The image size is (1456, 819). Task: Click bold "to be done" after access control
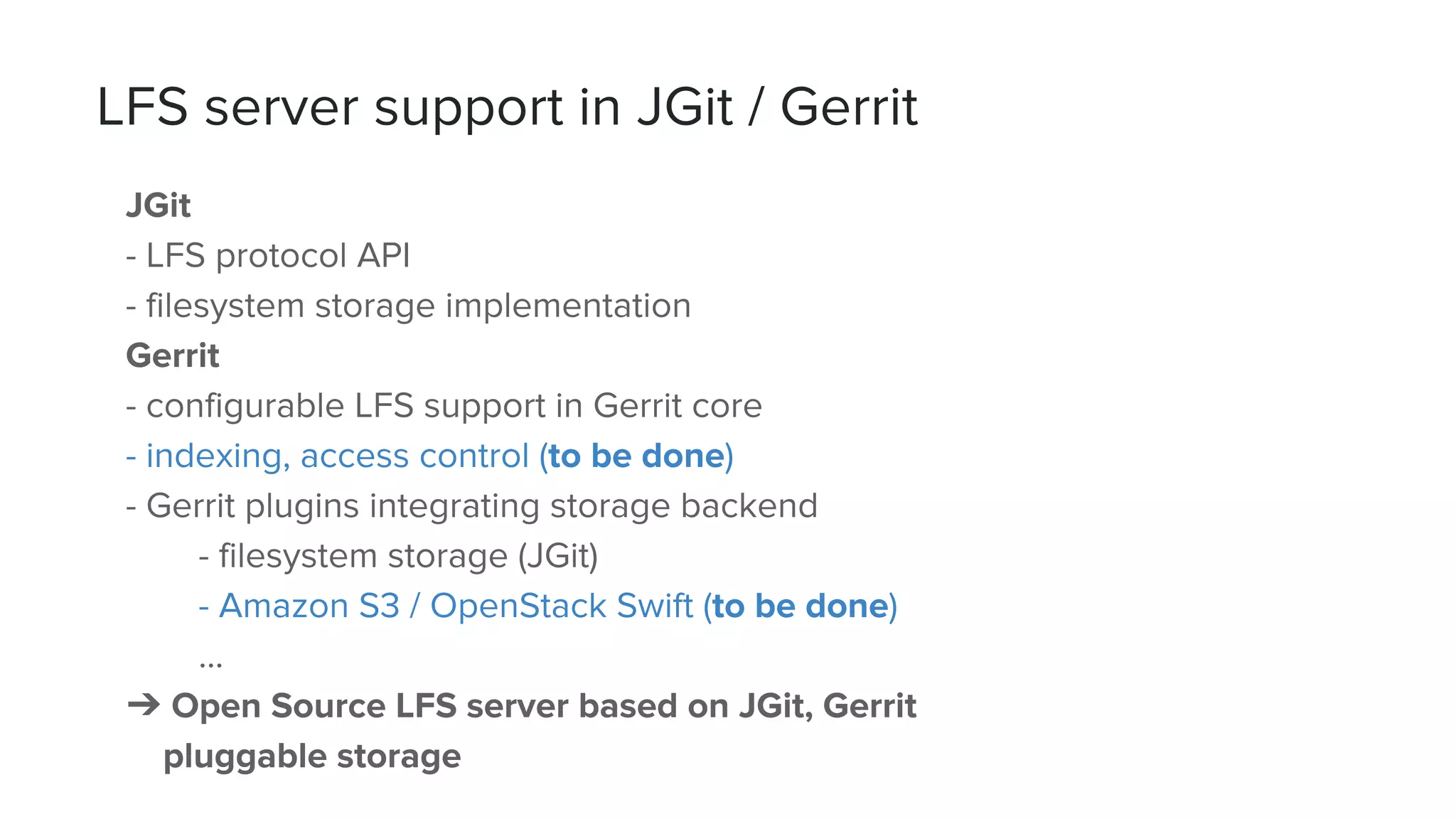tap(636, 456)
